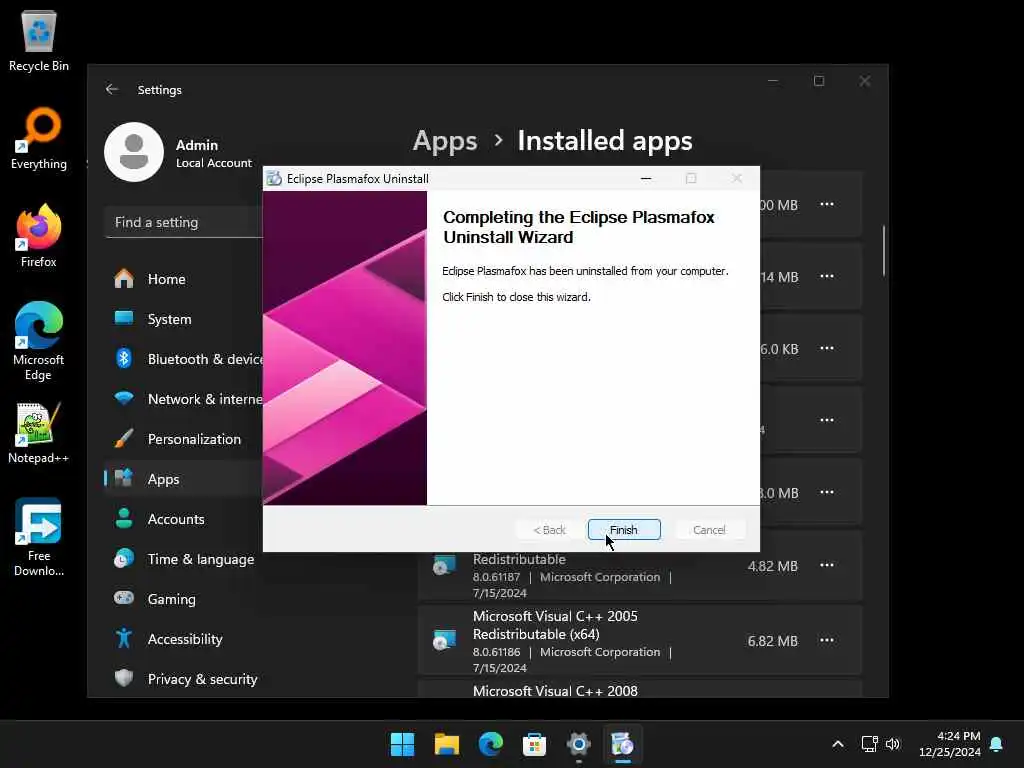Click the Gaming controller icon
The height and width of the screenshot is (768, 1024).
(x=123, y=598)
